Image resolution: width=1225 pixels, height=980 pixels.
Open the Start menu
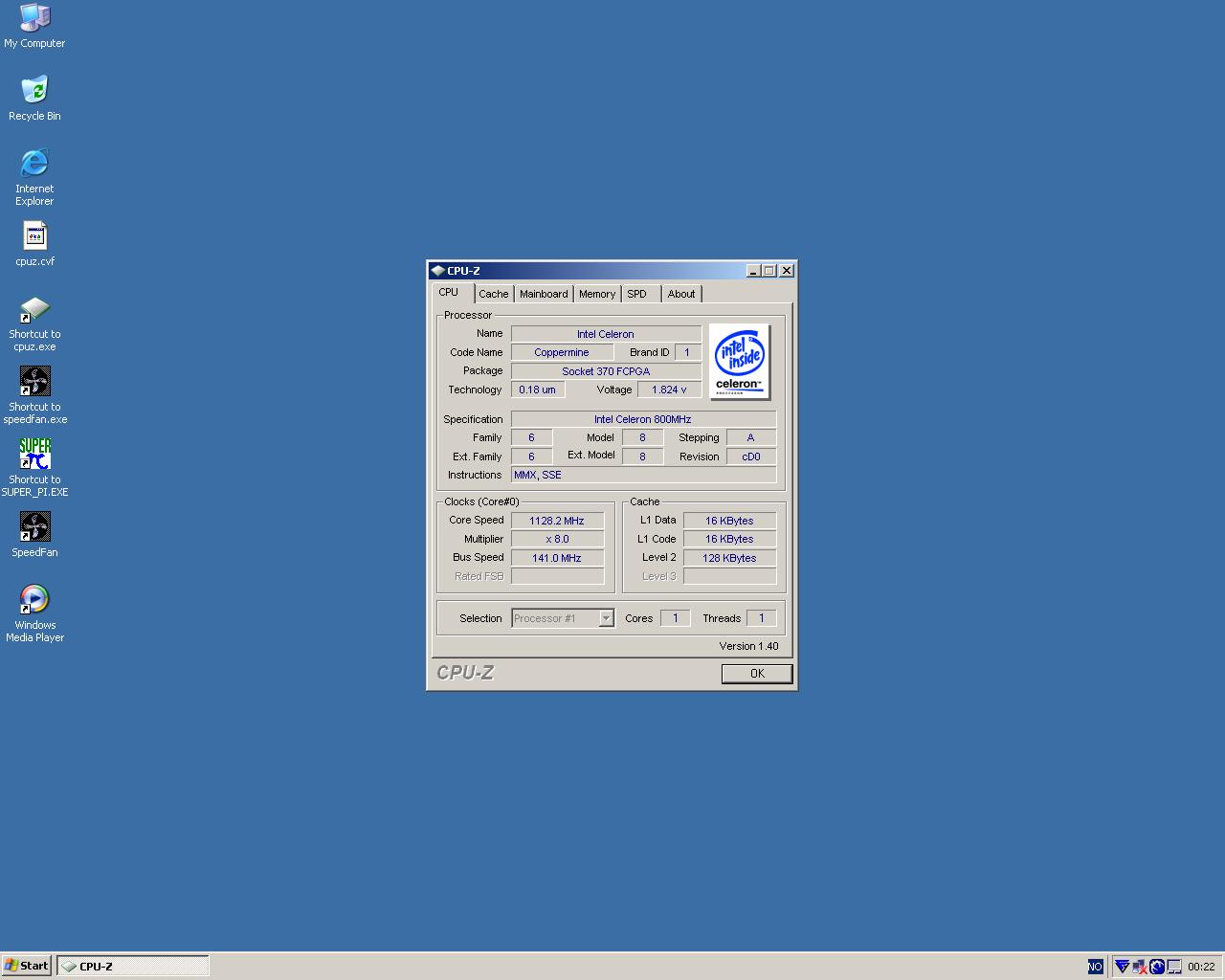coord(27,966)
